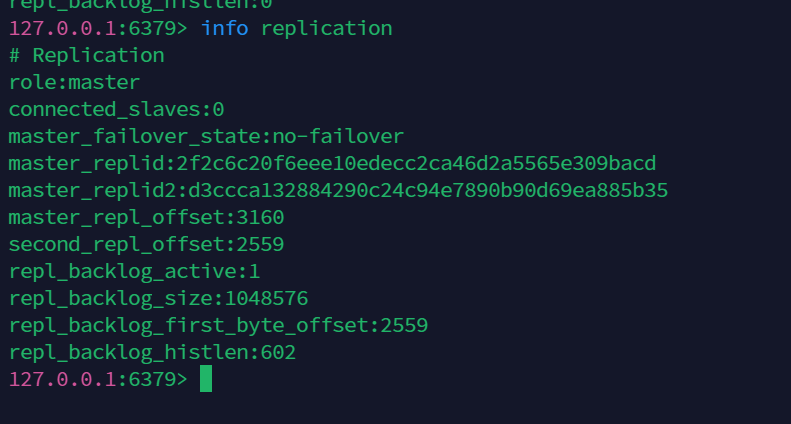
Task: Click the 'master_failover_state:no-failover' line
Action: (x=206, y=136)
